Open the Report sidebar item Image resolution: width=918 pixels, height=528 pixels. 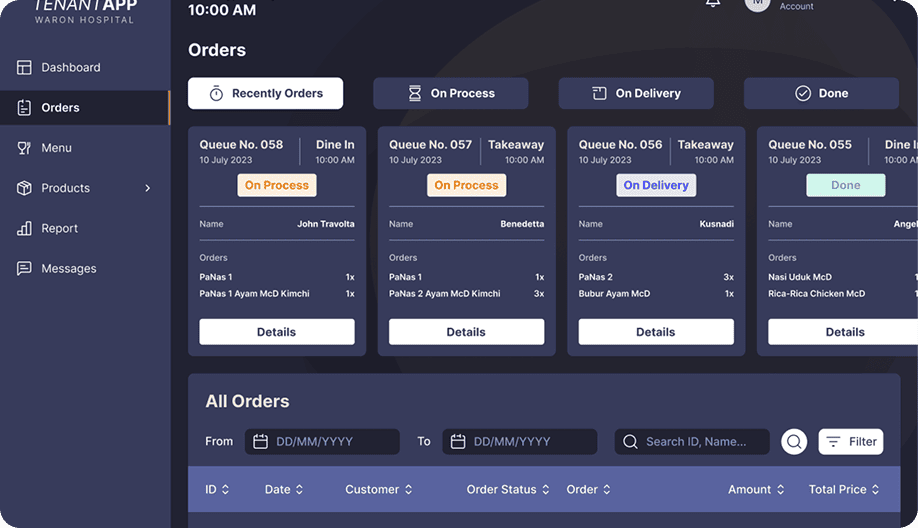59,228
